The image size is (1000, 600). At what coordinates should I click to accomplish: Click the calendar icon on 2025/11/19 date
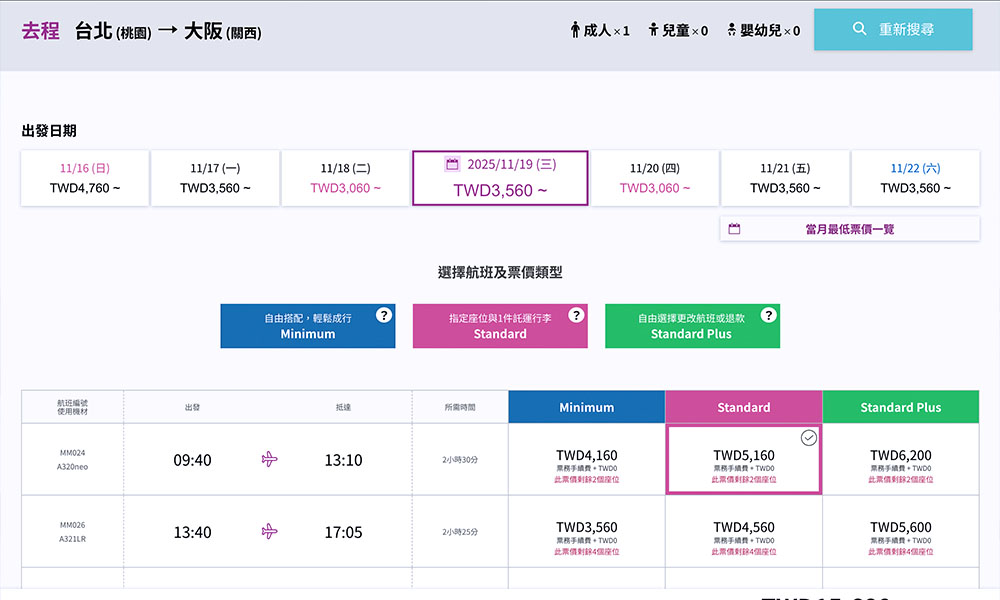(x=452, y=164)
